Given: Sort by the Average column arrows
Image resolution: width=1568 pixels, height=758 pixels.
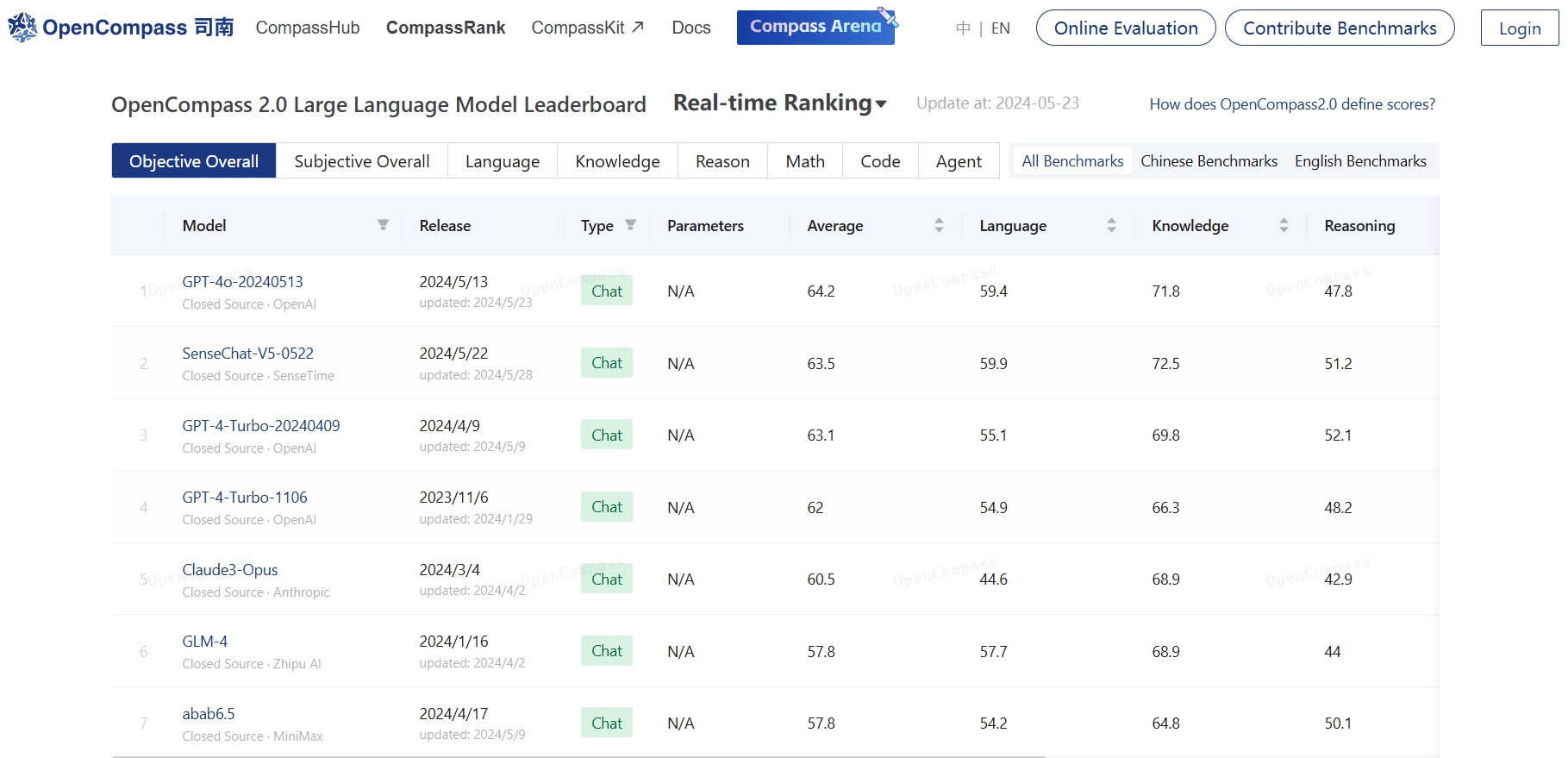Looking at the screenshot, I should tap(939, 225).
